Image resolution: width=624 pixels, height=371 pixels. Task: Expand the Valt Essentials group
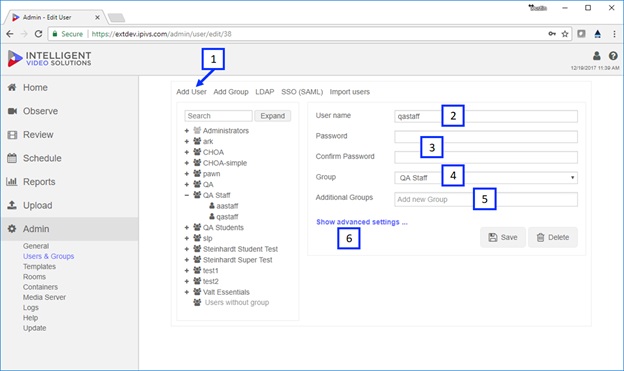point(187,292)
